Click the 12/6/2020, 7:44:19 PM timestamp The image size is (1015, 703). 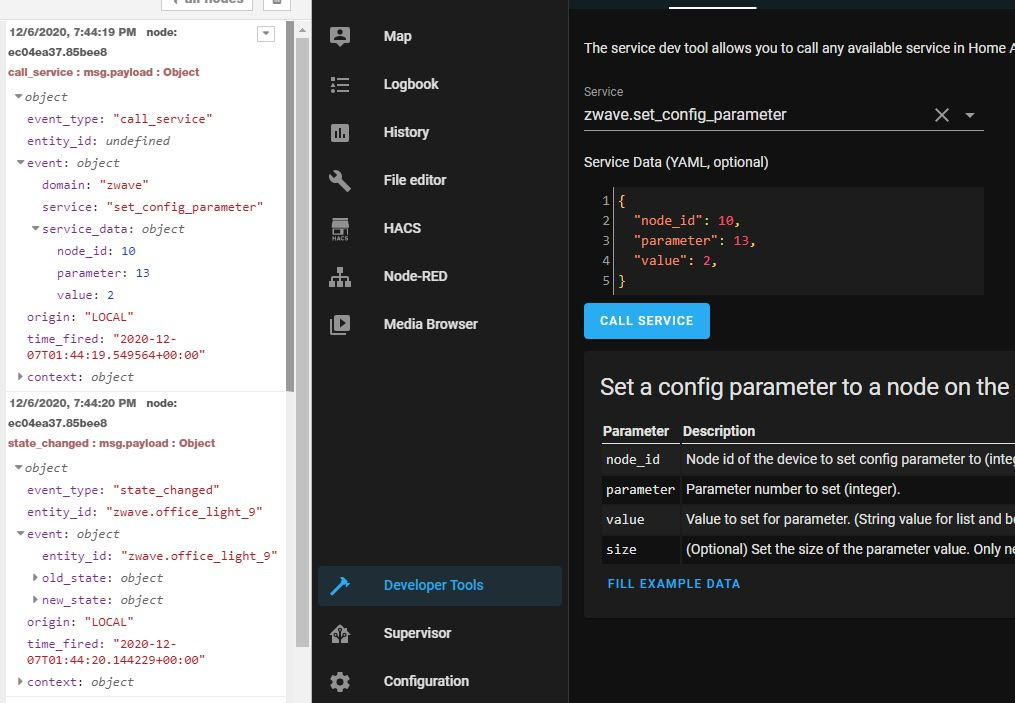(x=72, y=32)
